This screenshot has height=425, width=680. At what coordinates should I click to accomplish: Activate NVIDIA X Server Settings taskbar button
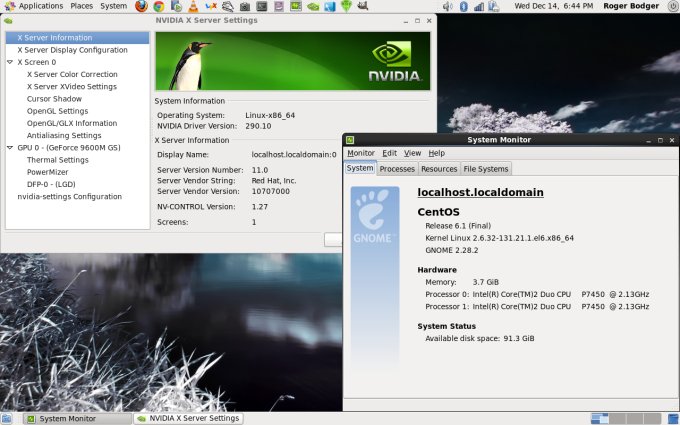(x=188, y=418)
